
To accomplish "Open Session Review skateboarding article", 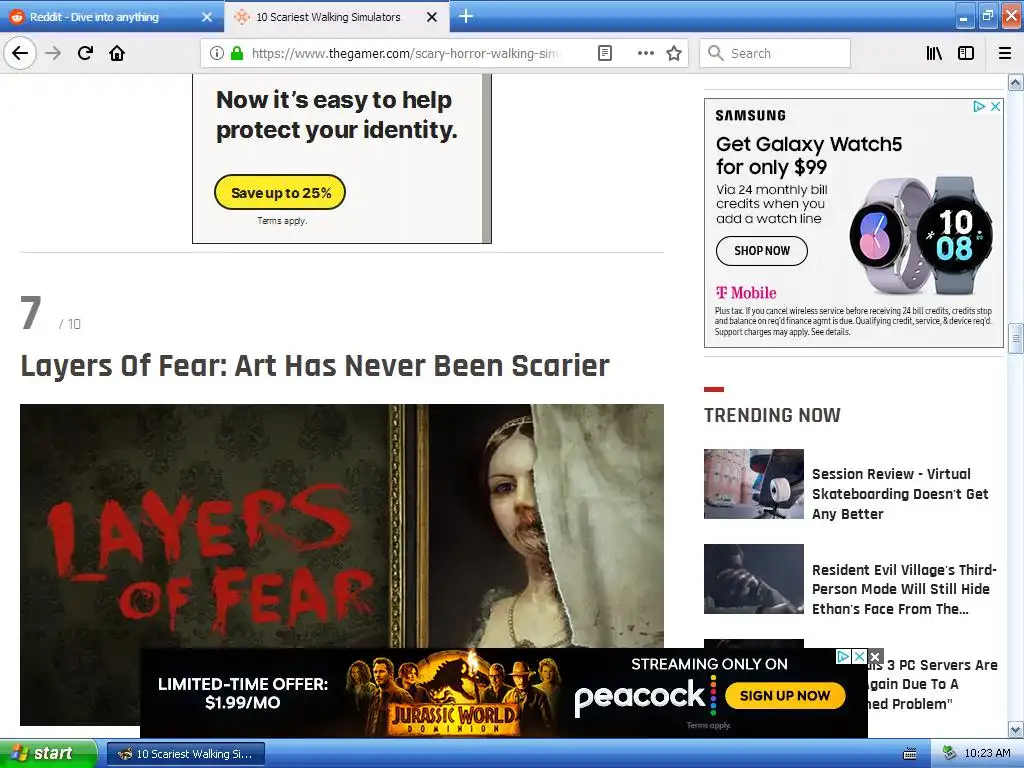I will [x=900, y=494].
